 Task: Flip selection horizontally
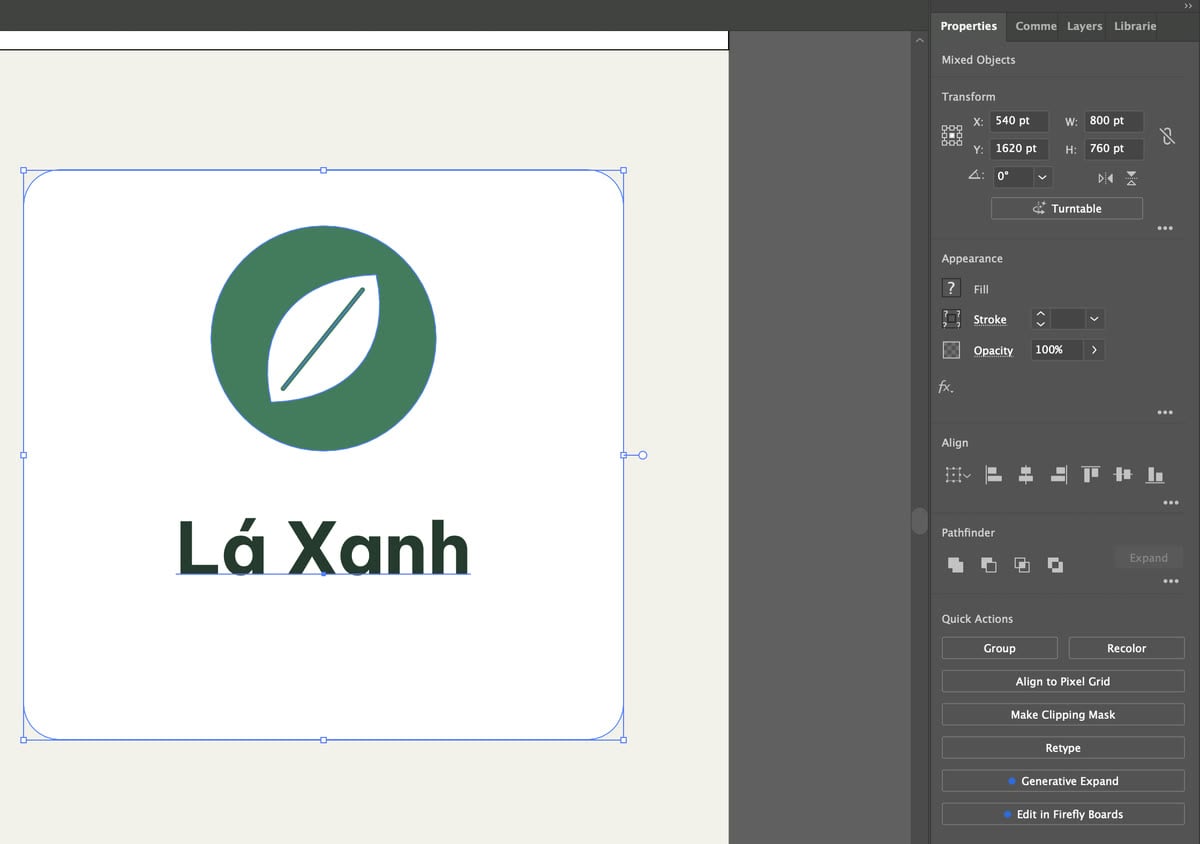tap(1105, 178)
